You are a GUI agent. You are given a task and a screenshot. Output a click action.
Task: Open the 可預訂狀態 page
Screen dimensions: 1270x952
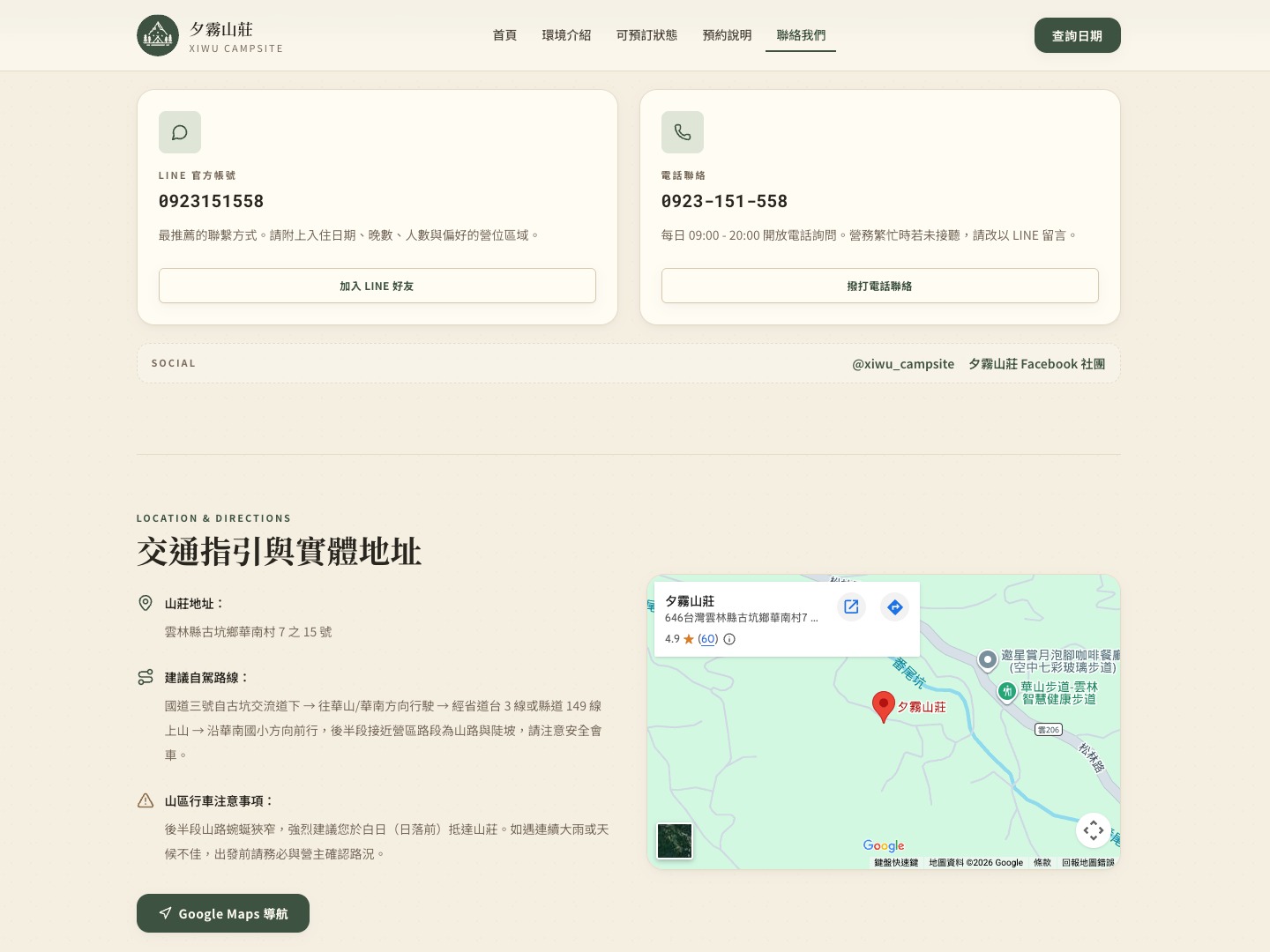[x=646, y=35]
